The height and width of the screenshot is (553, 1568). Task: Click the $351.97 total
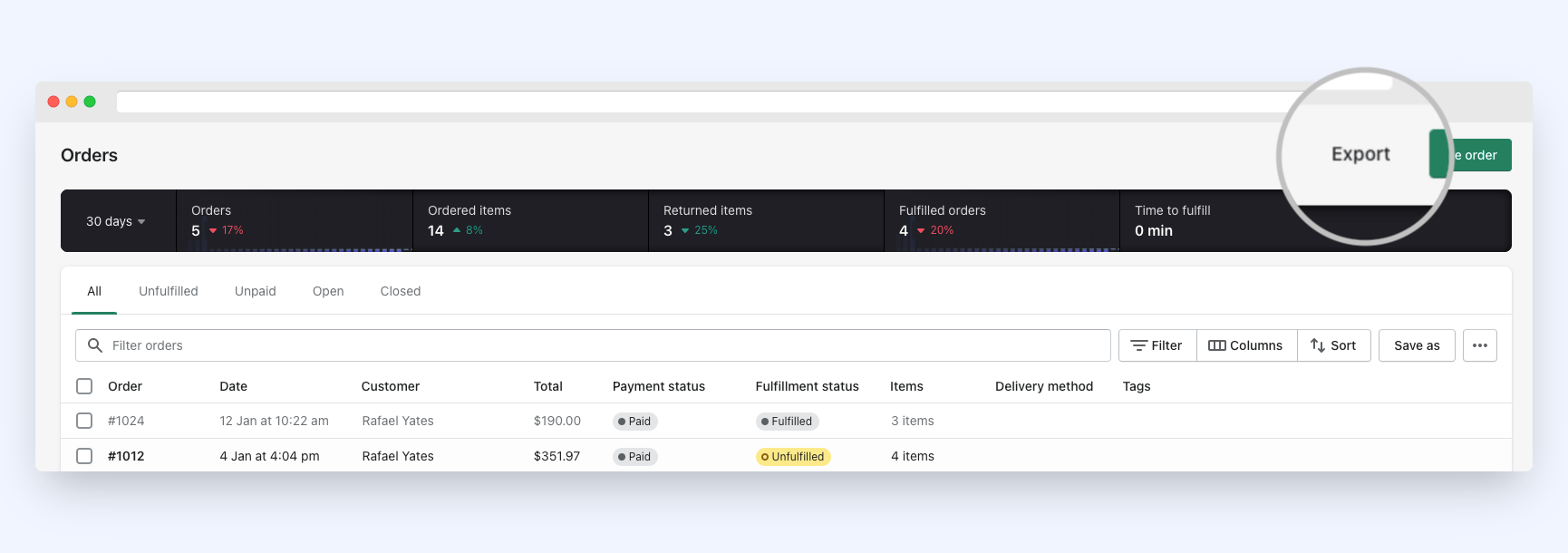point(557,456)
